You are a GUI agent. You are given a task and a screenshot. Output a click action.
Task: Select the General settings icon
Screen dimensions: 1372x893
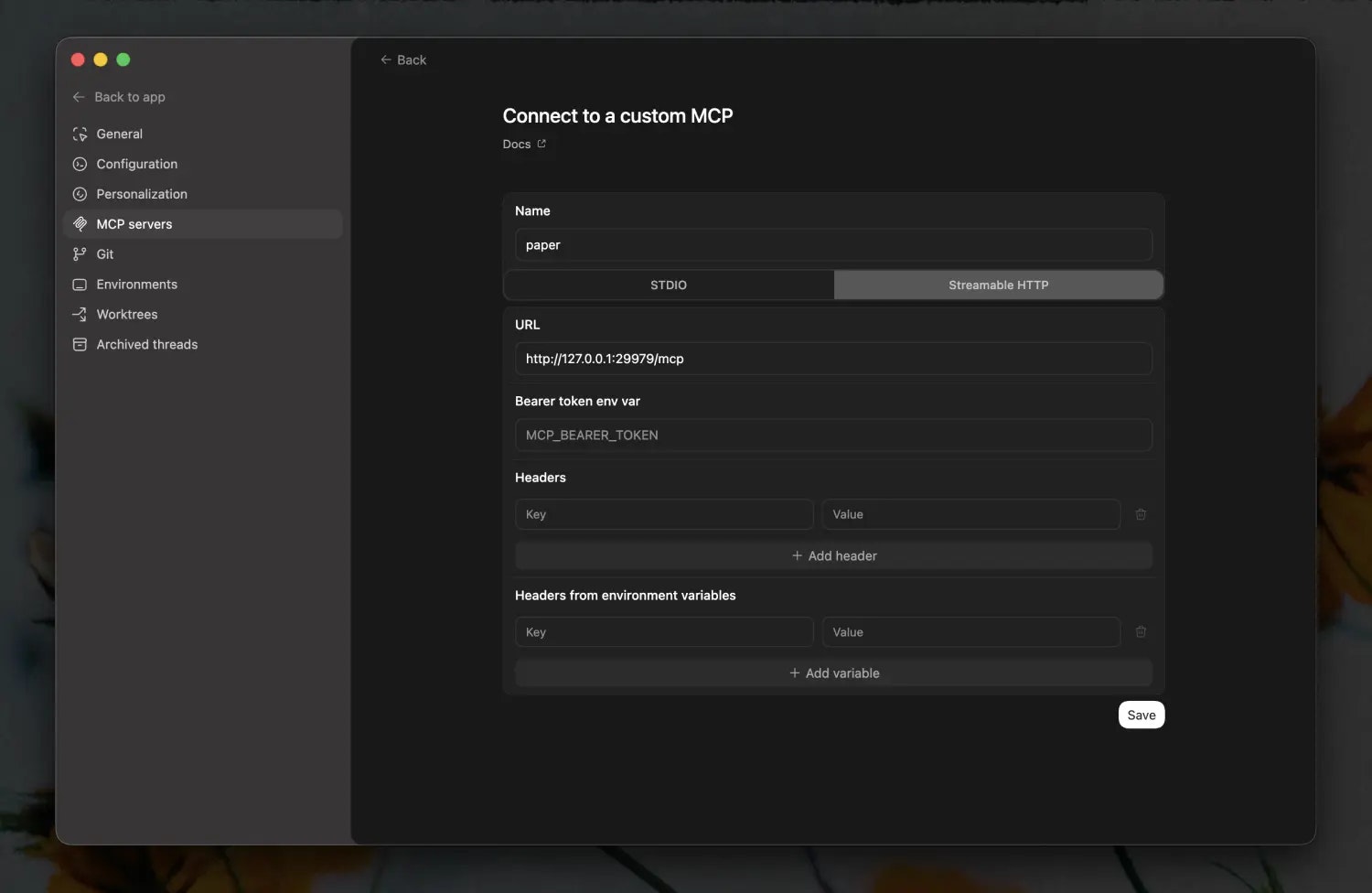point(80,134)
